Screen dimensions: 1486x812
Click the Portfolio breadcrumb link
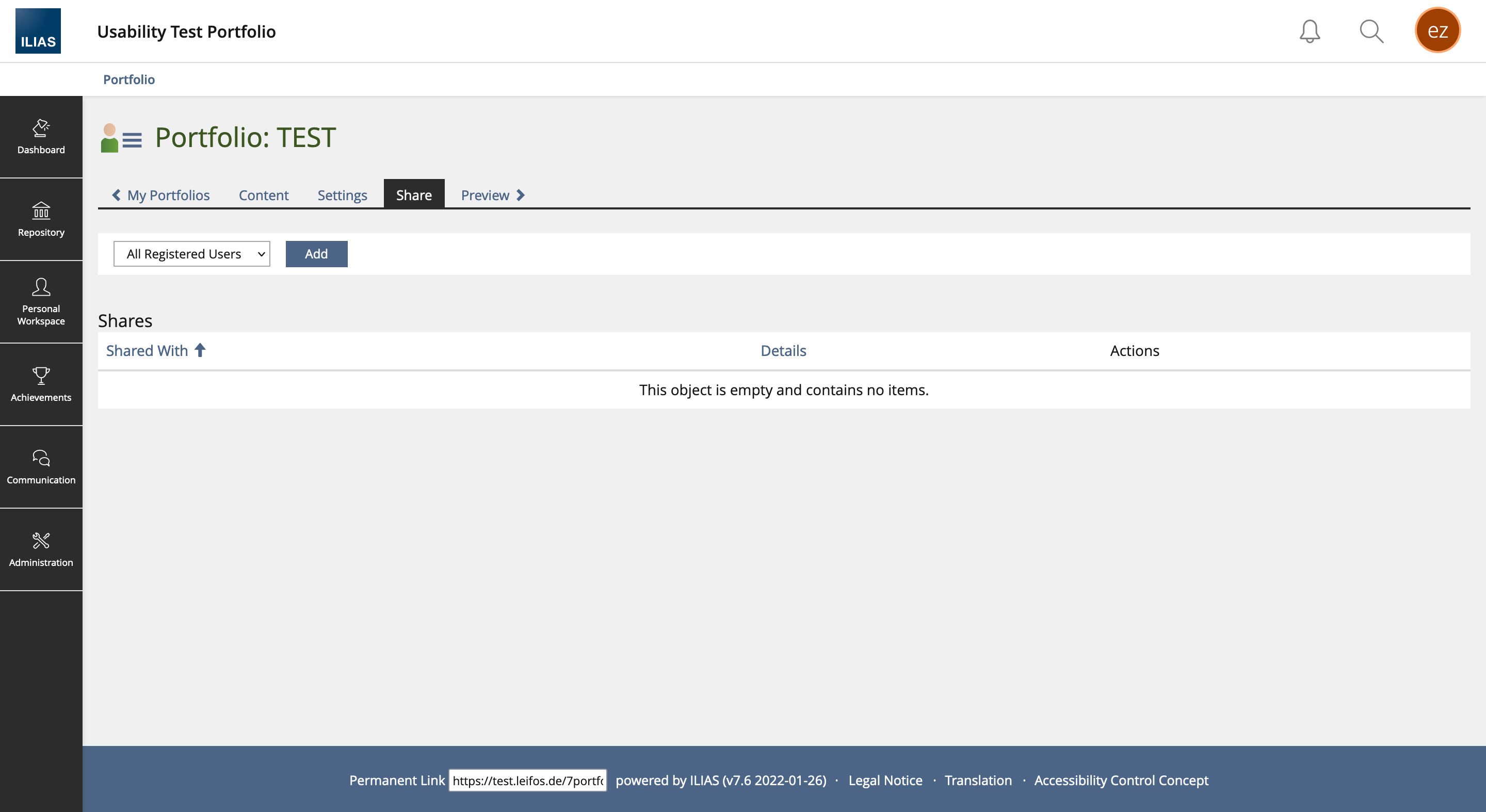128,79
